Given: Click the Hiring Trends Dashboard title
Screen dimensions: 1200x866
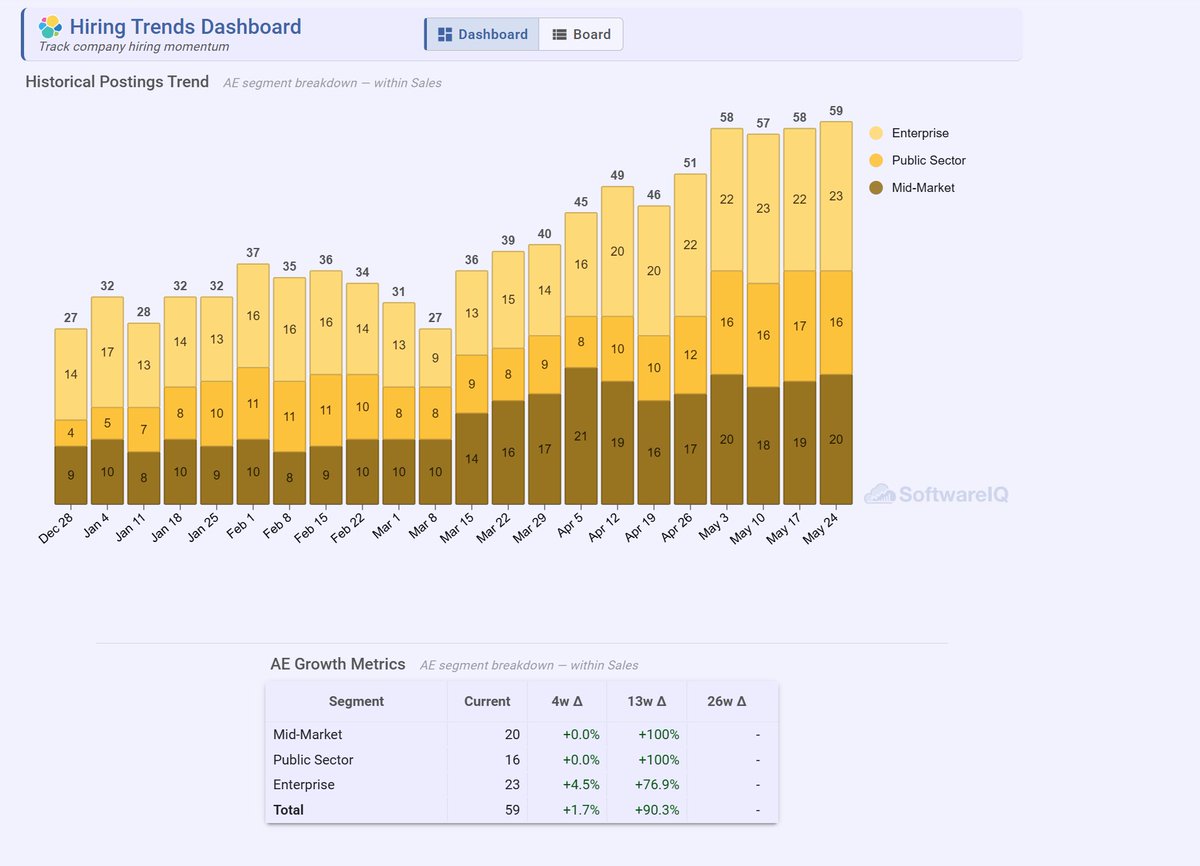Looking at the screenshot, I should click(185, 26).
